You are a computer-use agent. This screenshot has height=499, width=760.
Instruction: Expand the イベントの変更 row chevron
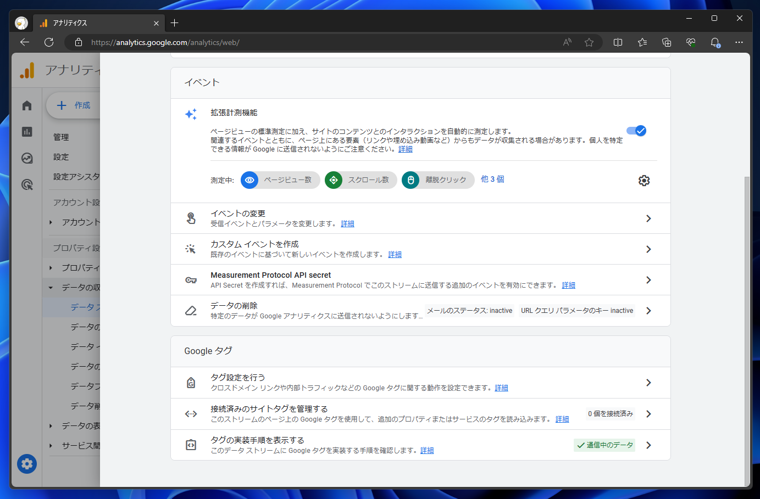click(x=649, y=218)
